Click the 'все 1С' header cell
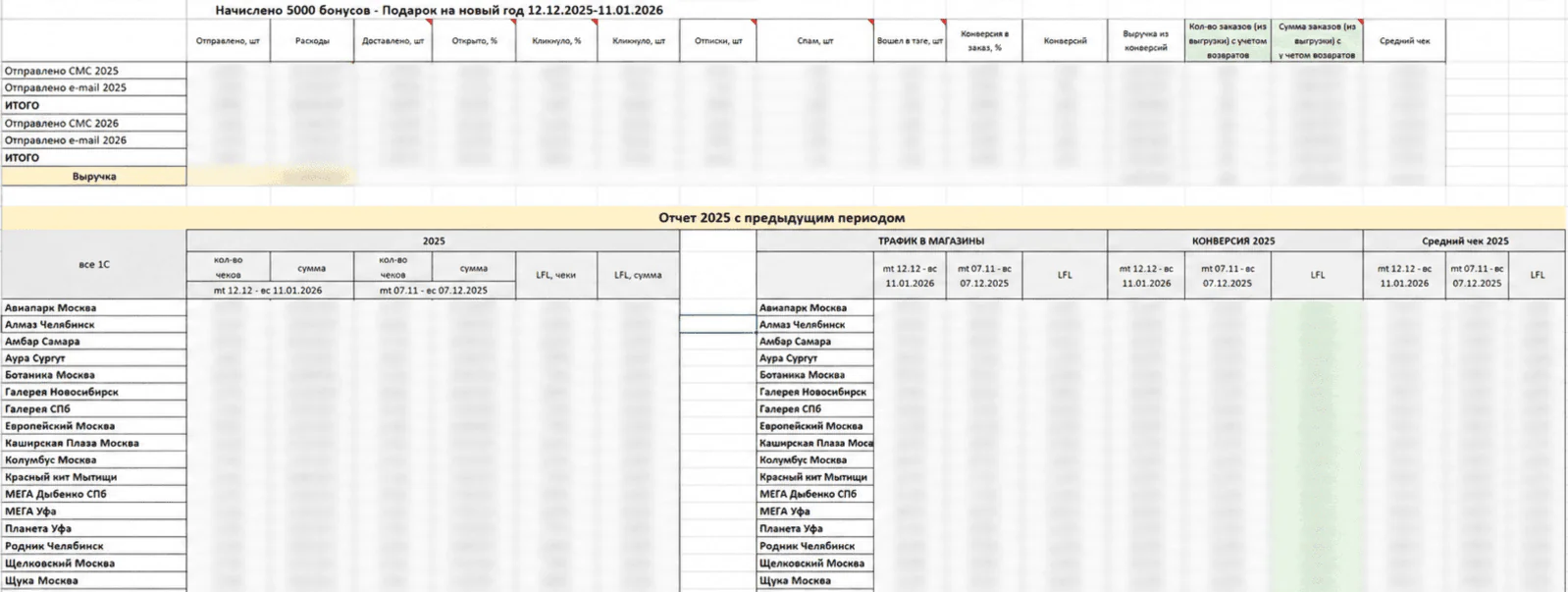Image resolution: width=1568 pixels, height=592 pixels. pyautogui.click(x=94, y=264)
